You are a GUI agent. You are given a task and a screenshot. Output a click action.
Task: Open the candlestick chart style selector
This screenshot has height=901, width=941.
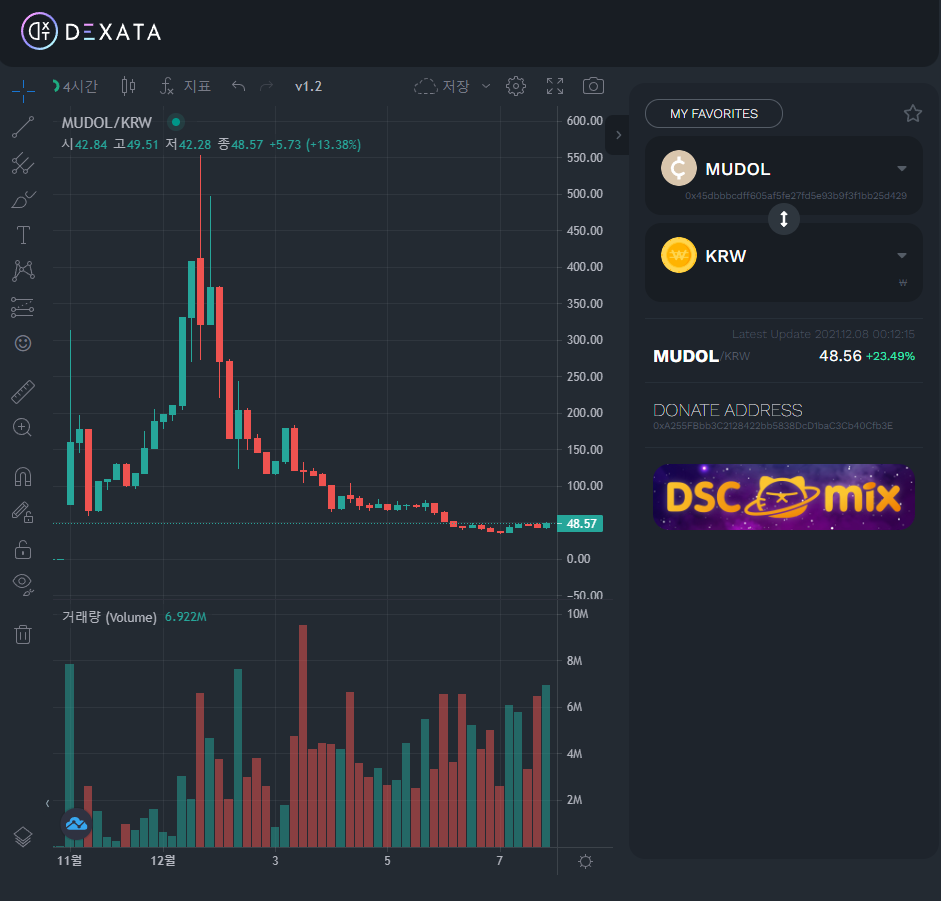[128, 86]
